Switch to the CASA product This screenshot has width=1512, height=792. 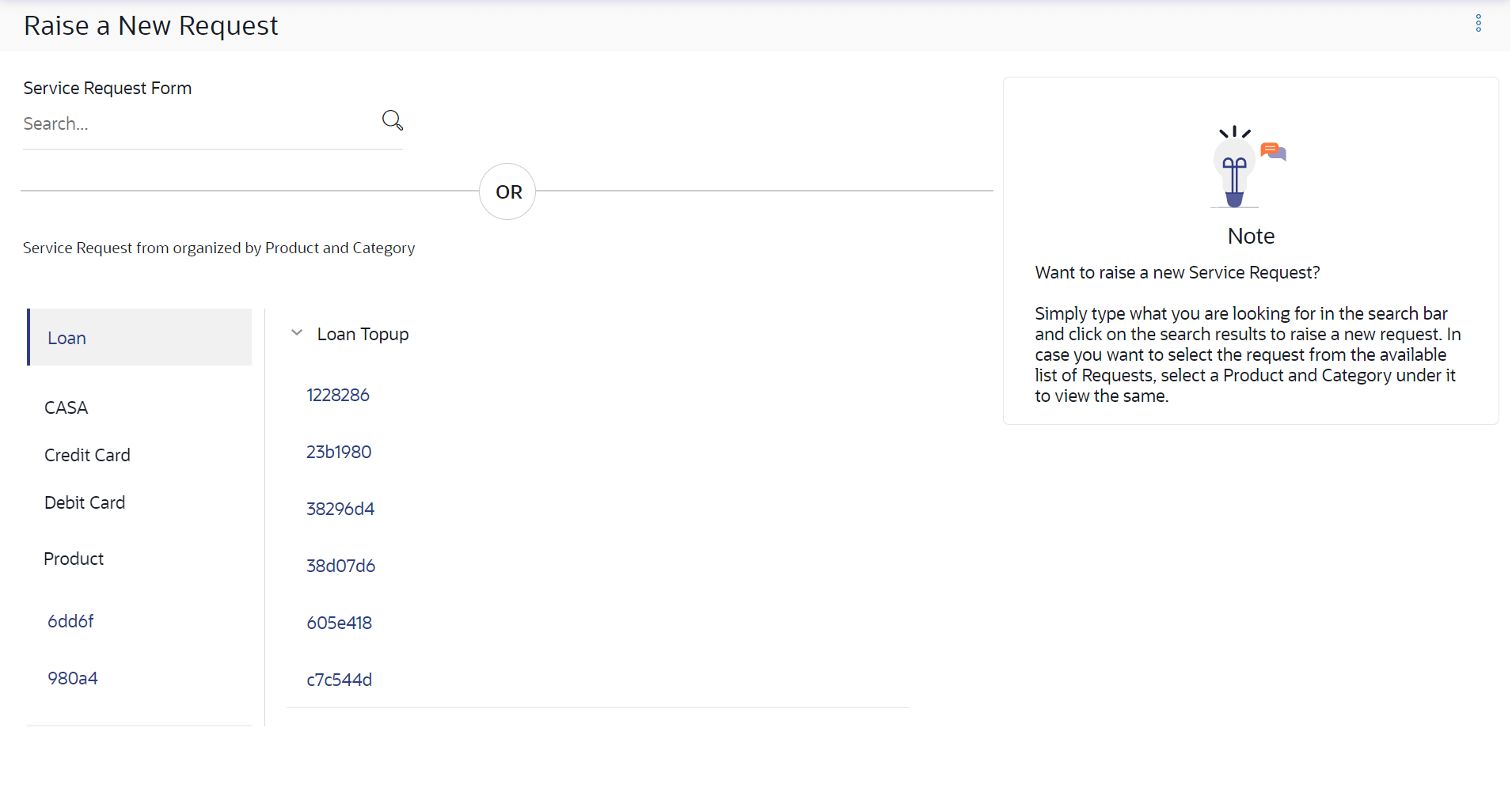click(x=66, y=407)
